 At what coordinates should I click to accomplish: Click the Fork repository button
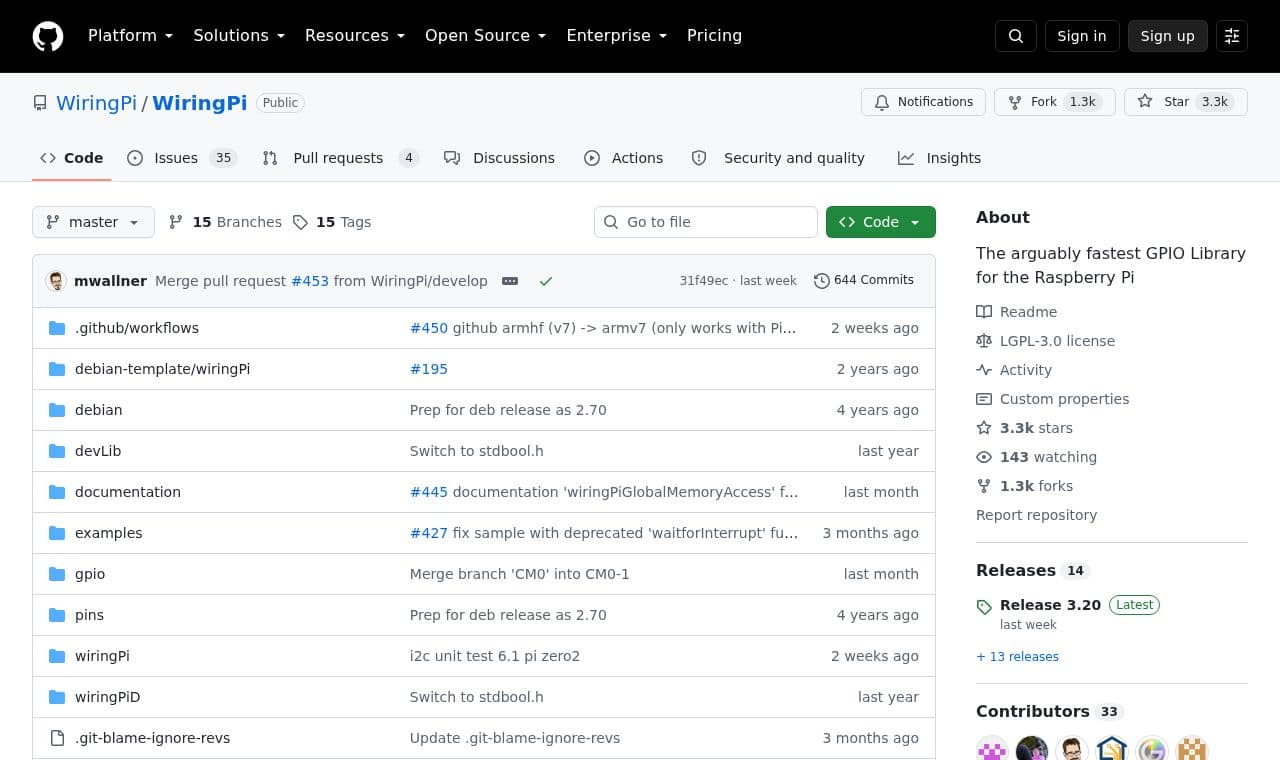click(1054, 102)
